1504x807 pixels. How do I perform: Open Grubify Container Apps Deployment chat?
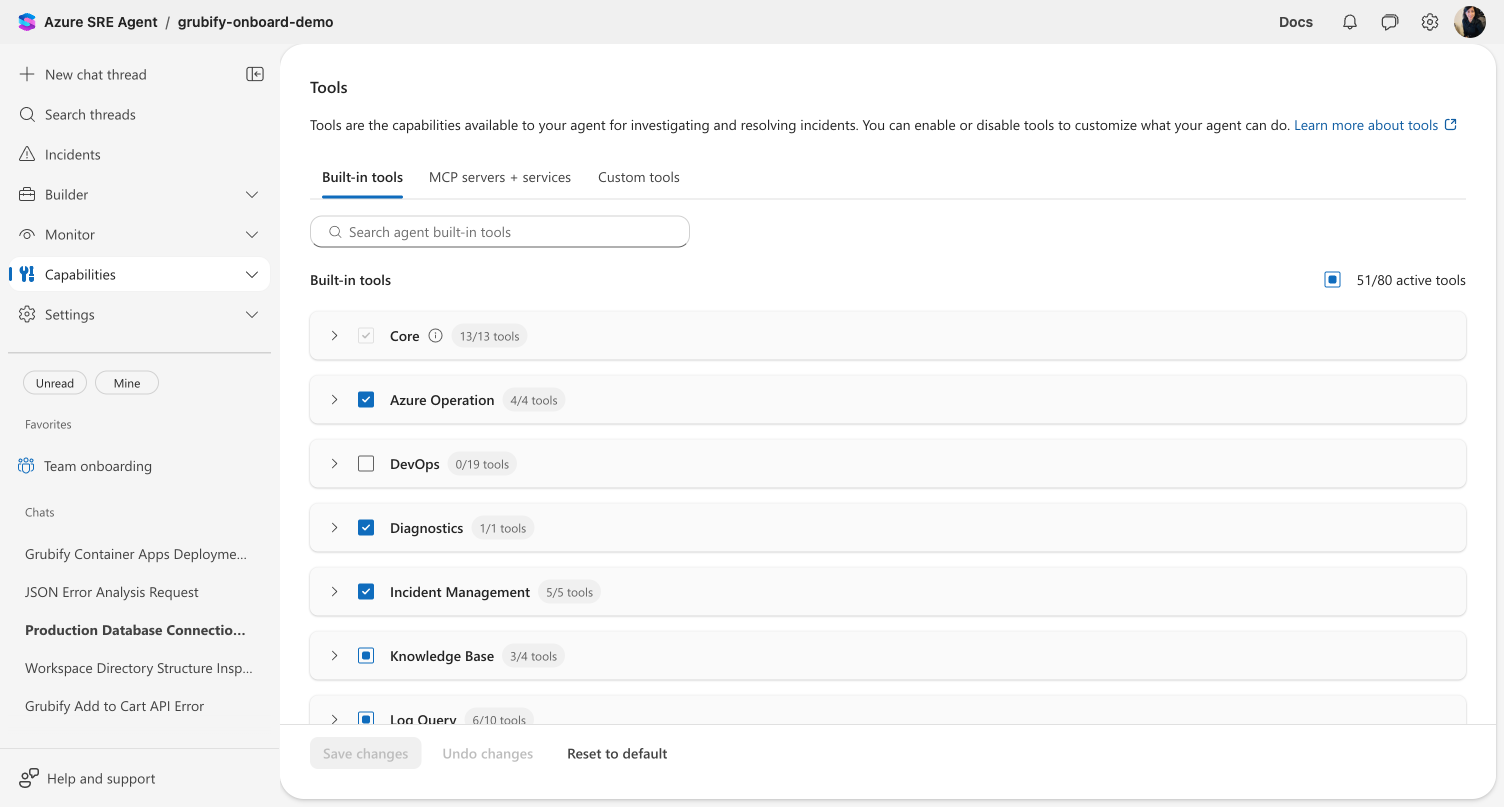136,554
